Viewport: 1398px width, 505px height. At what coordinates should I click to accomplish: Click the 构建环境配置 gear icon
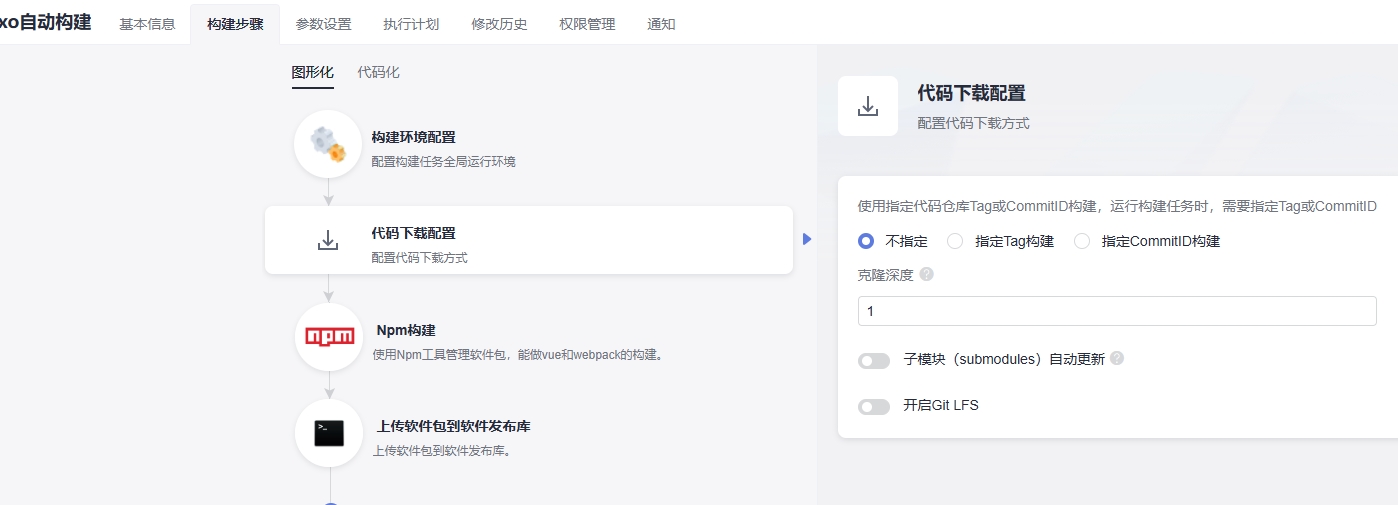(328, 144)
